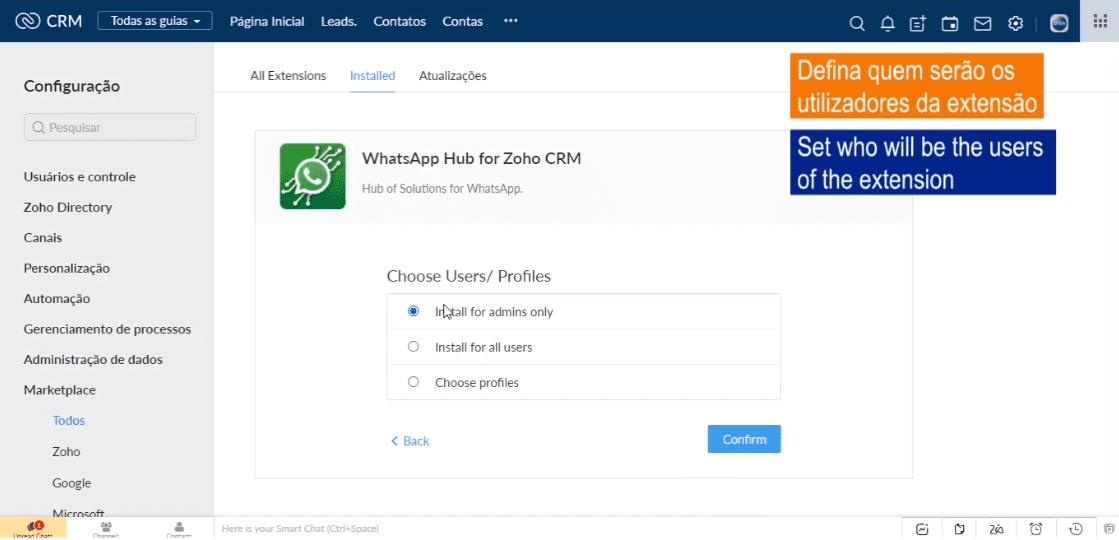The image size is (1119, 540).
Task: Switch to the All Extensions tab
Action: click(x=288, y=75)
